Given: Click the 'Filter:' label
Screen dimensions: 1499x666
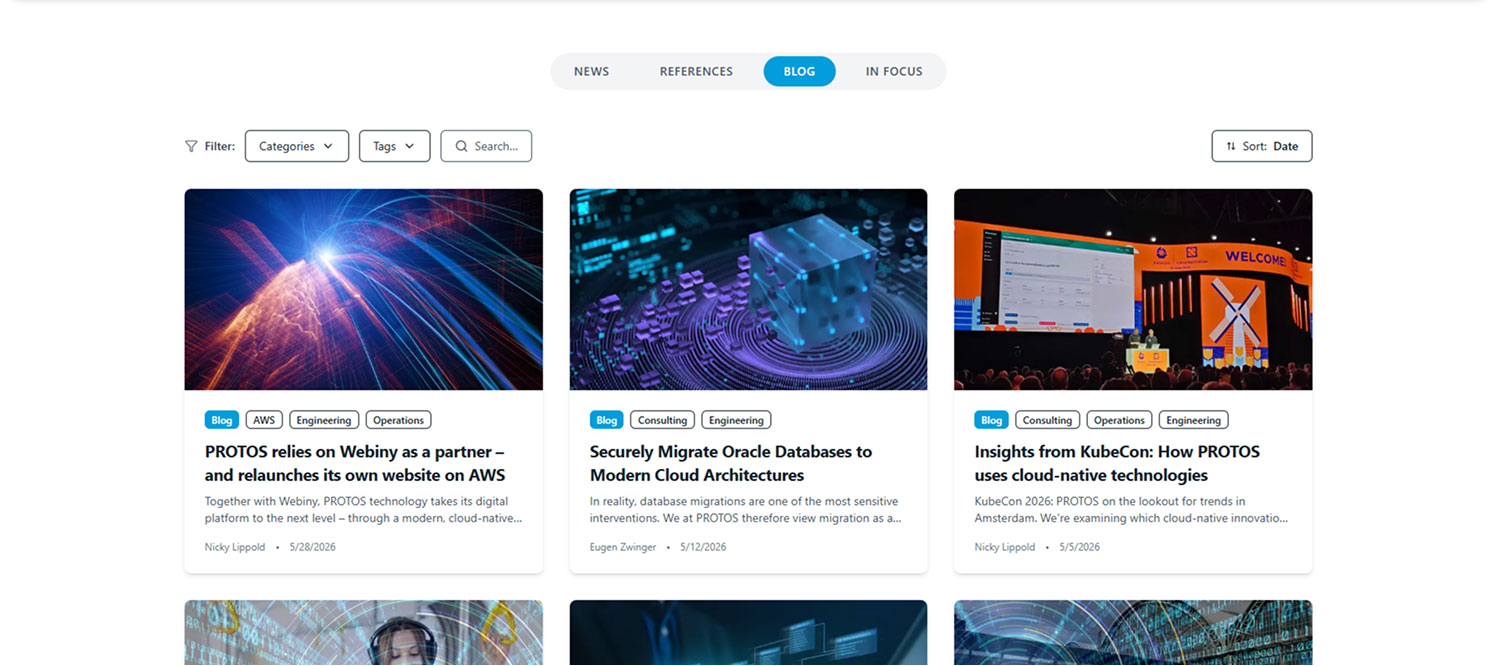Looking at the screenshot, I should pyautogui.click(x=220, y=146).
